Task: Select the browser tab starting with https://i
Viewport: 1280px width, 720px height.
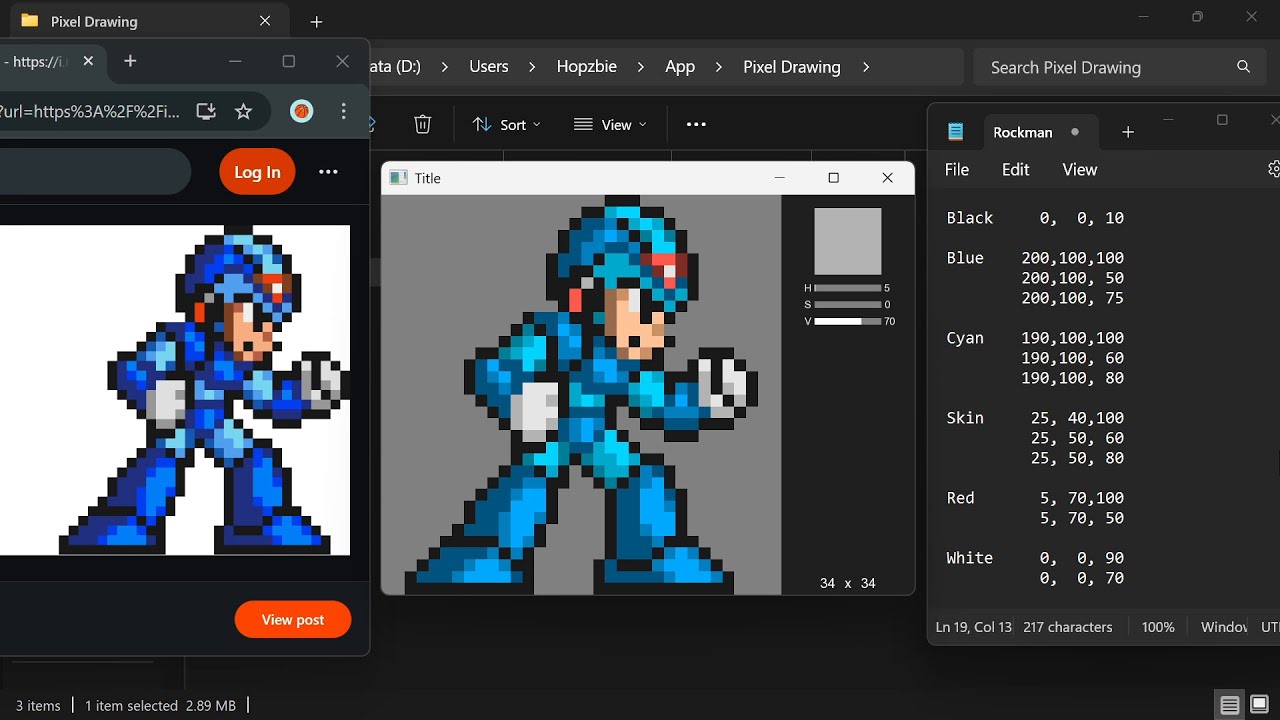Action: click(50, 61)
